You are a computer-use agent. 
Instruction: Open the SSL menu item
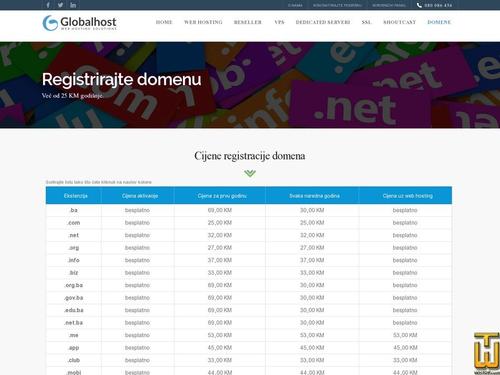366,22
